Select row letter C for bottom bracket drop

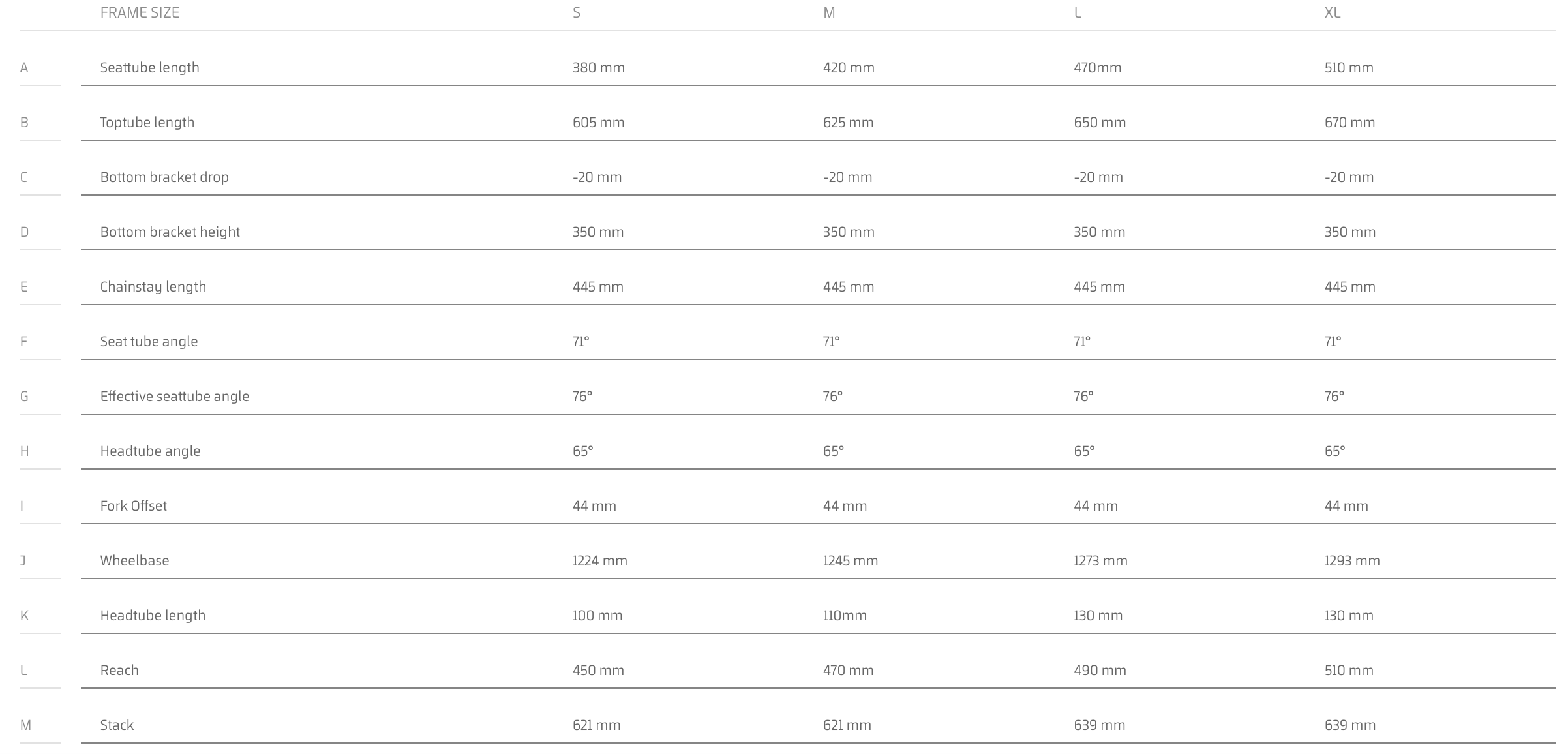pyautogui.click(x=23, y=177)
